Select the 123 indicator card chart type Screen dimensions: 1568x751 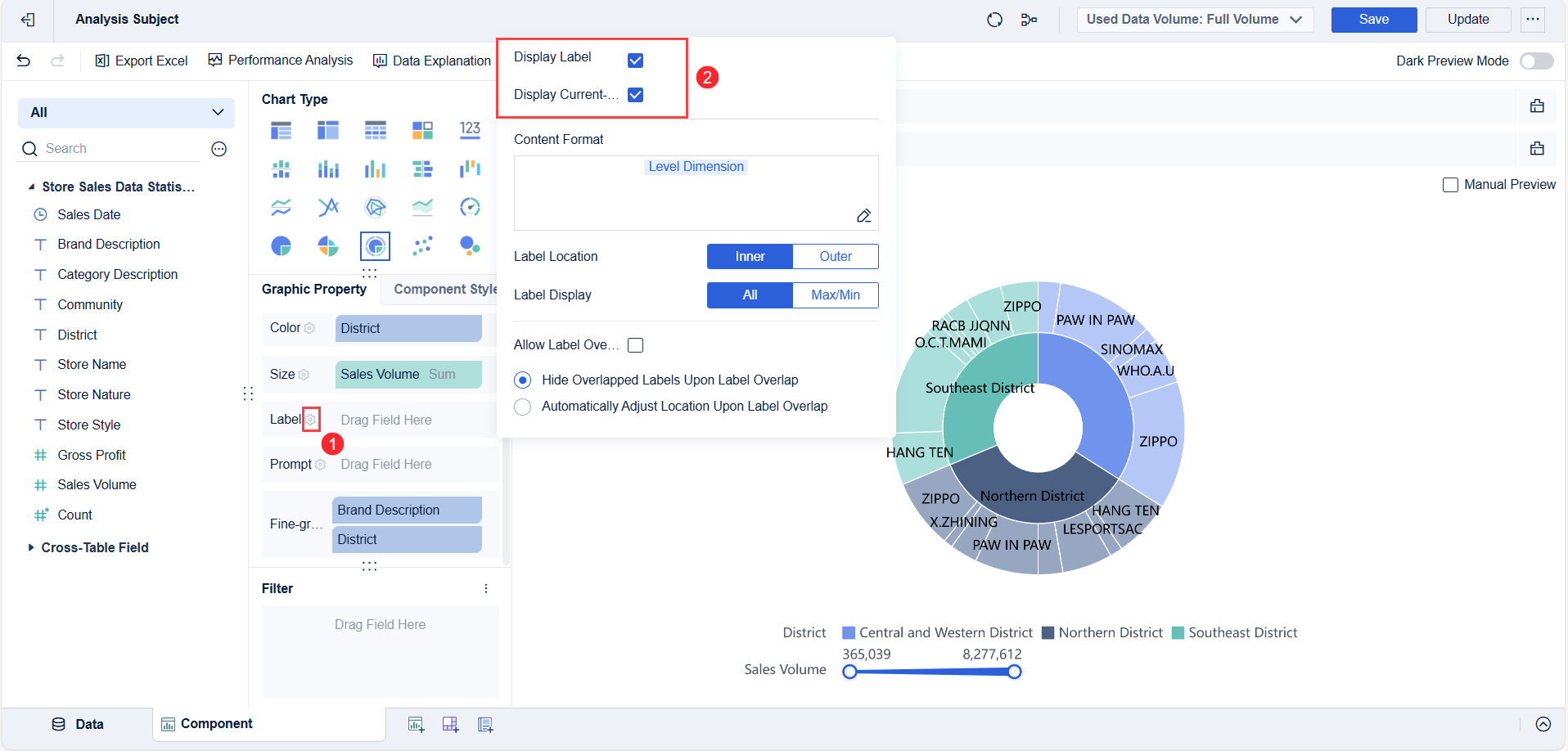pyautogui.click(x=471, y=129)
